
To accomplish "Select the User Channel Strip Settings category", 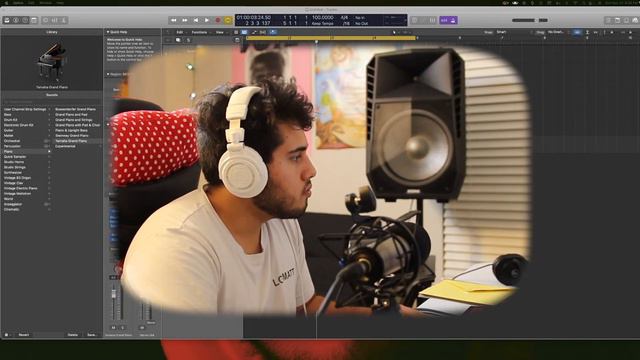I will click(25, 109).
